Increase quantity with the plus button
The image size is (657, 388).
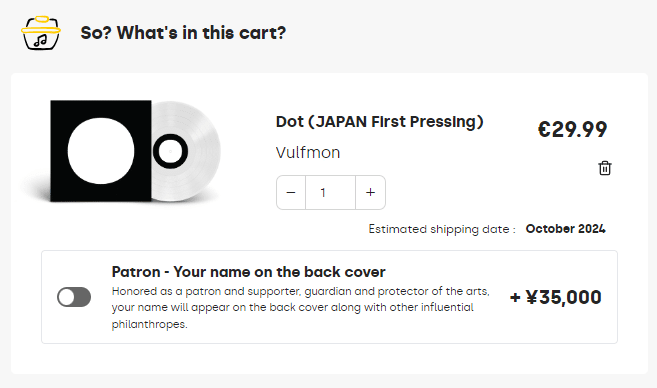(x=370, y=192)
